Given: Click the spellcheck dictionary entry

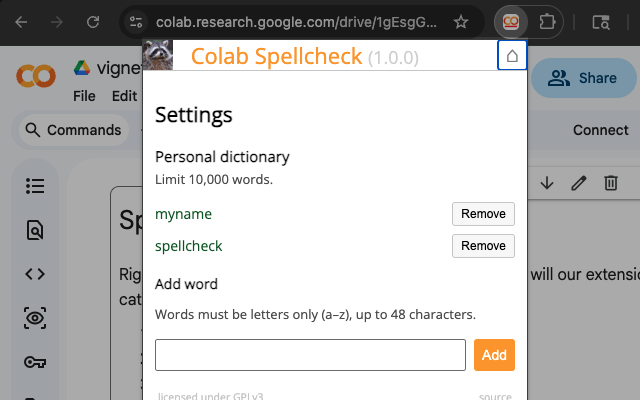Looking at the screenshot, I should (189, 246).
